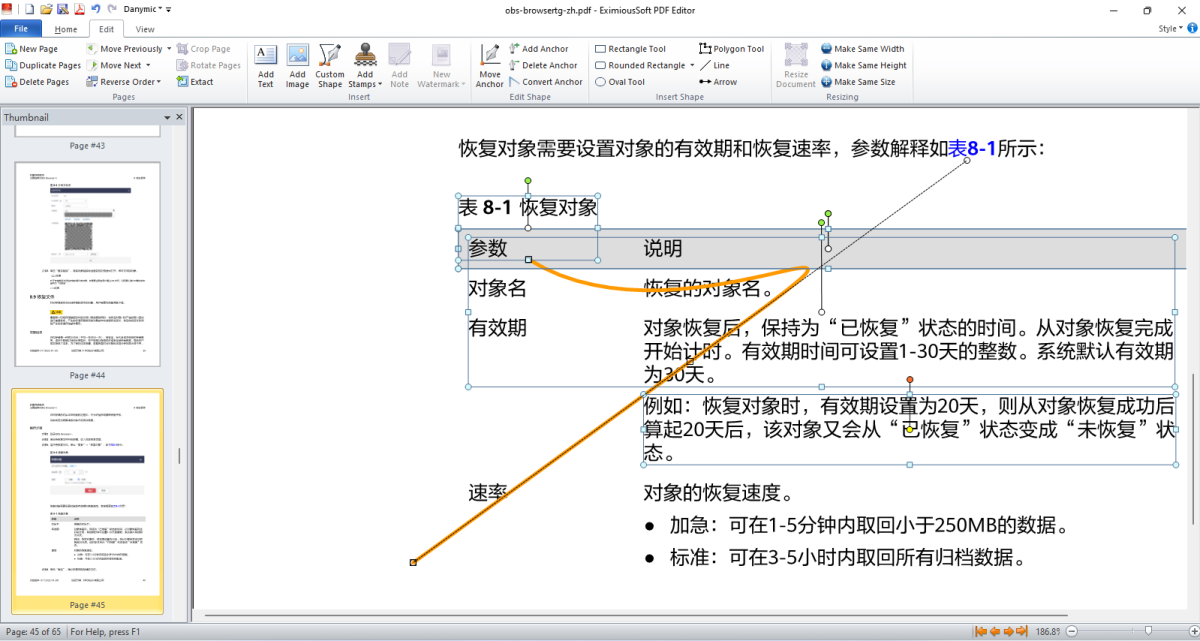Open the Thumbnail panel options arrow
The height and width of the screenshot is (641, 1200).
(167, 117)
